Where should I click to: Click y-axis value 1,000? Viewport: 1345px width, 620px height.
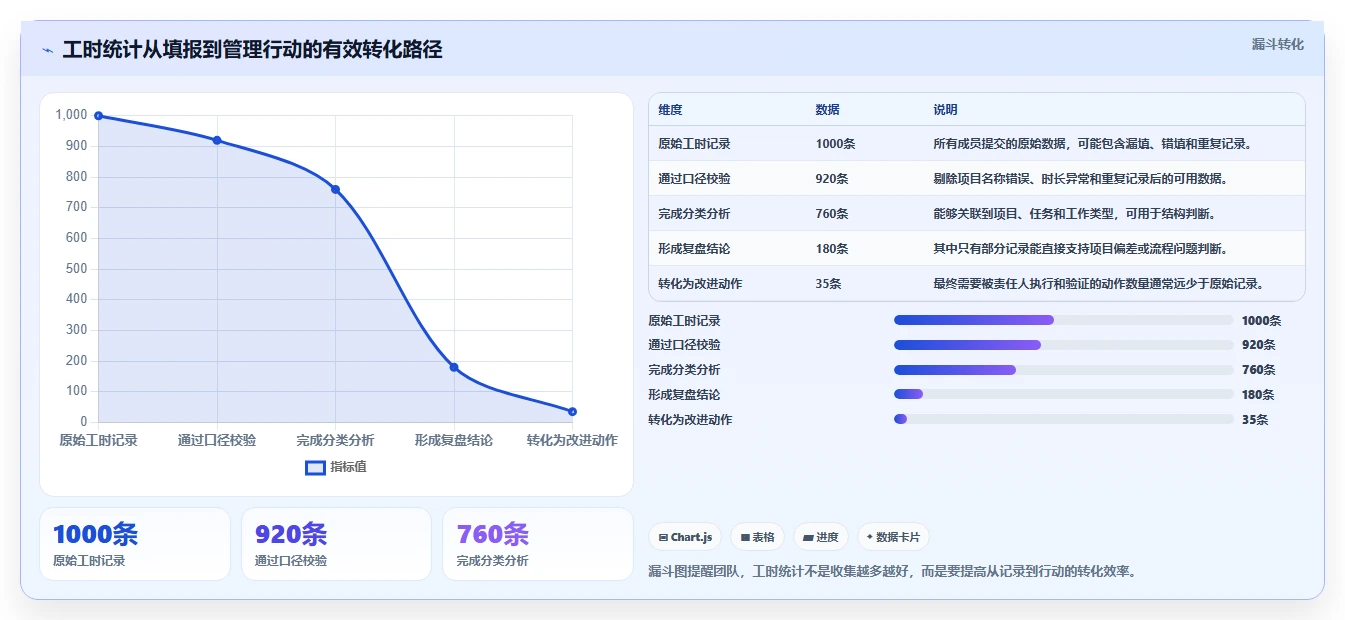click(72, 115)
